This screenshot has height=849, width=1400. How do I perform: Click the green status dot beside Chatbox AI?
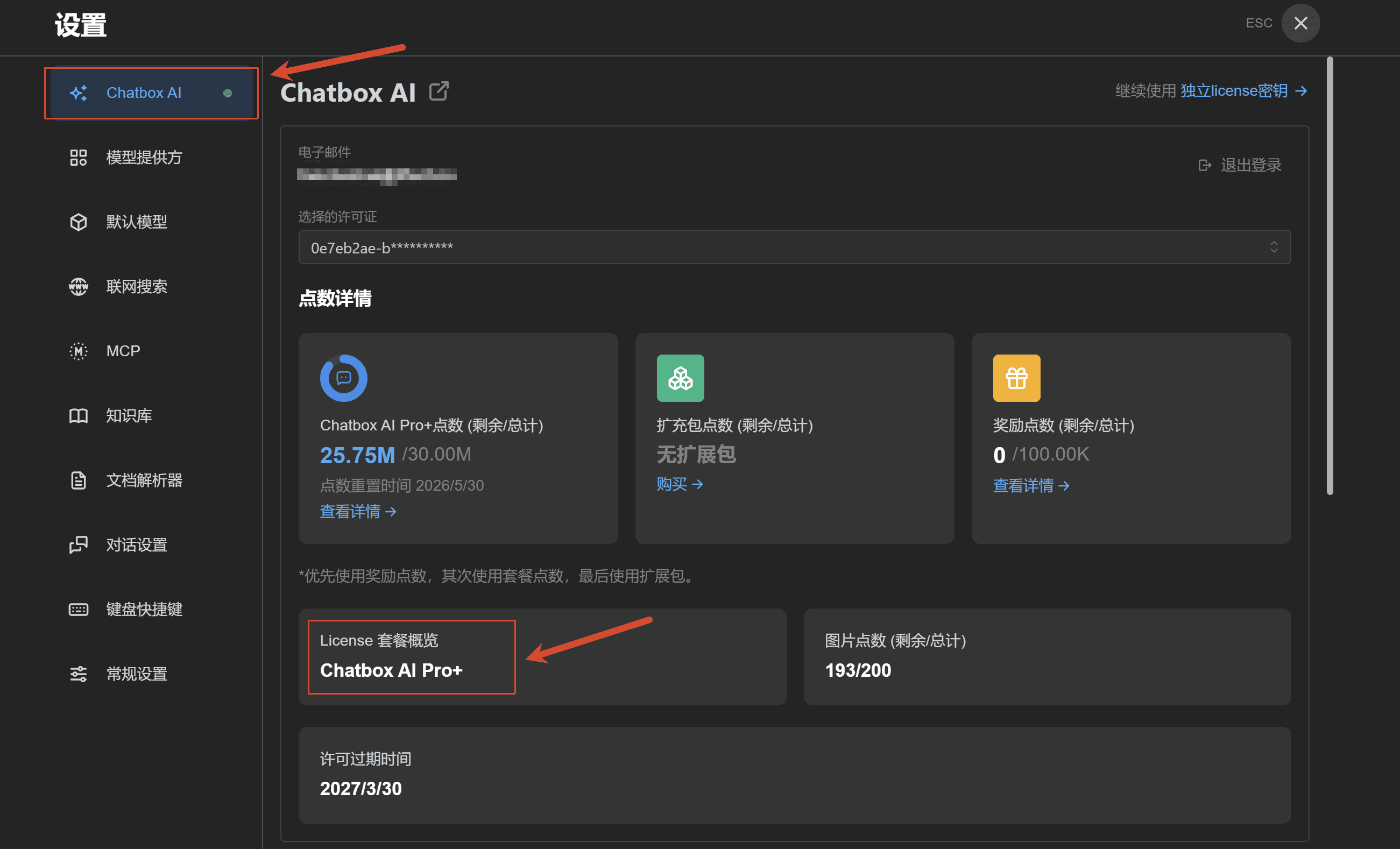228,93
